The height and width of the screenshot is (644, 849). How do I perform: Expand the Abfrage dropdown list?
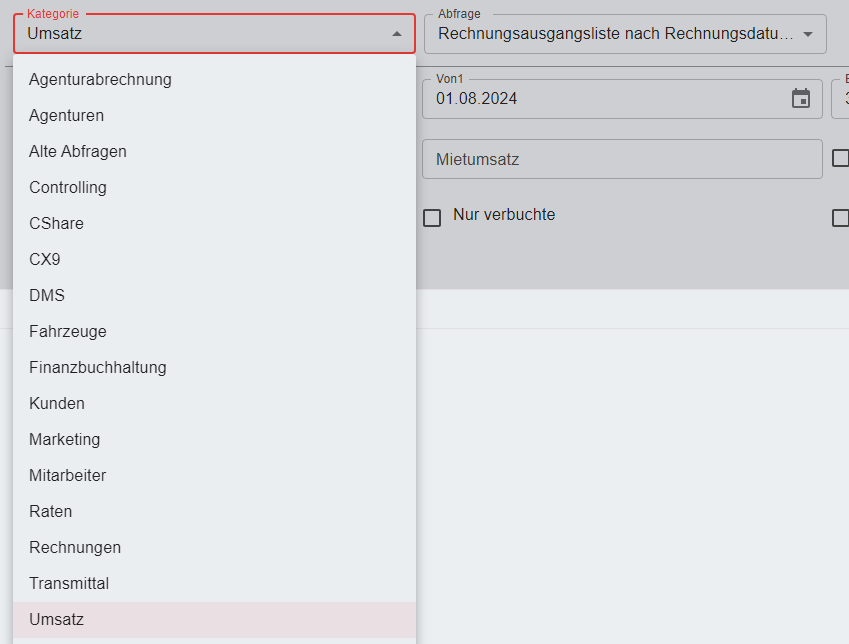pos(808,34)
